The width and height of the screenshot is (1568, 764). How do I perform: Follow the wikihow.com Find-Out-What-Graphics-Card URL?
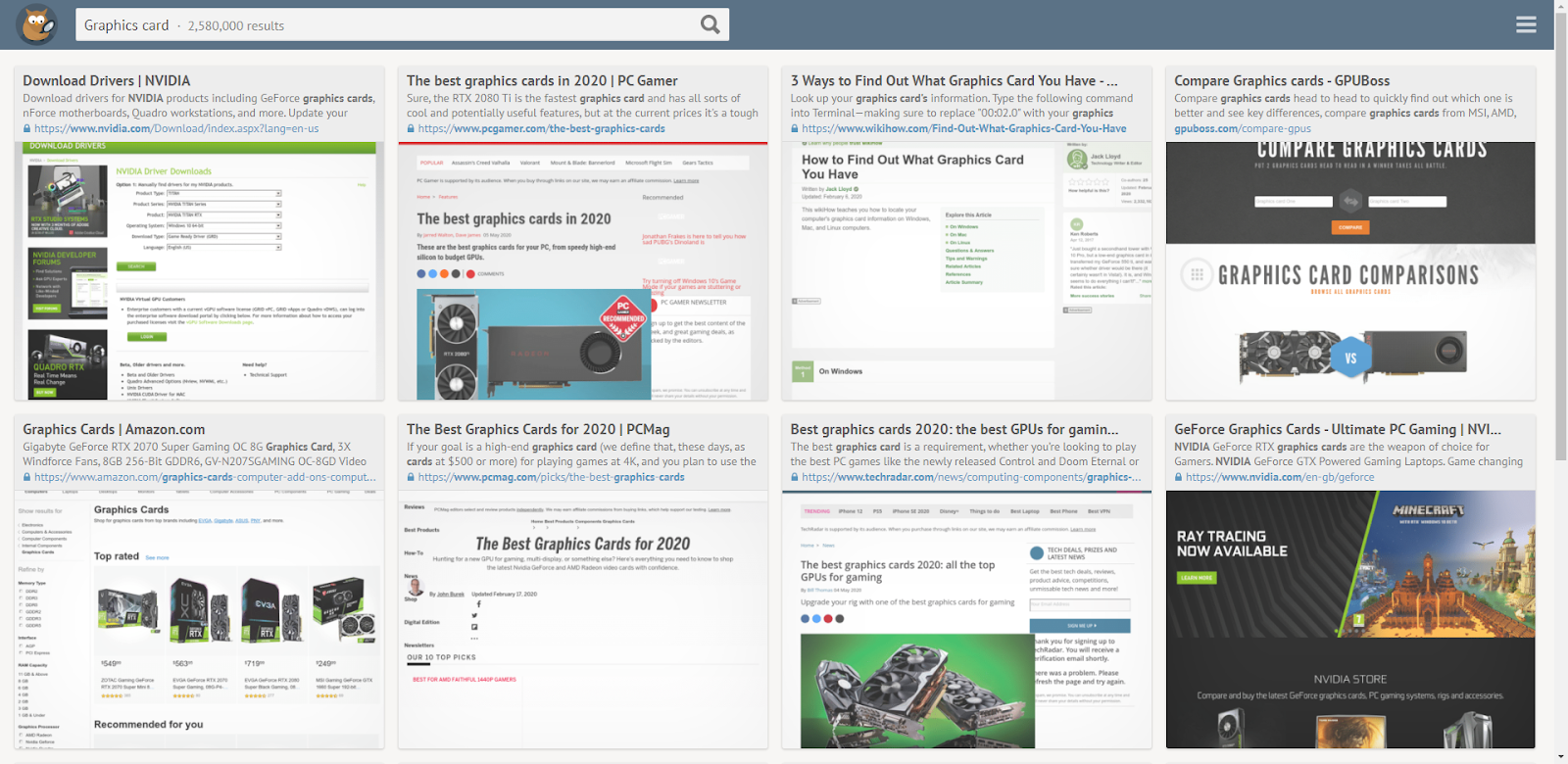(964, 128)
